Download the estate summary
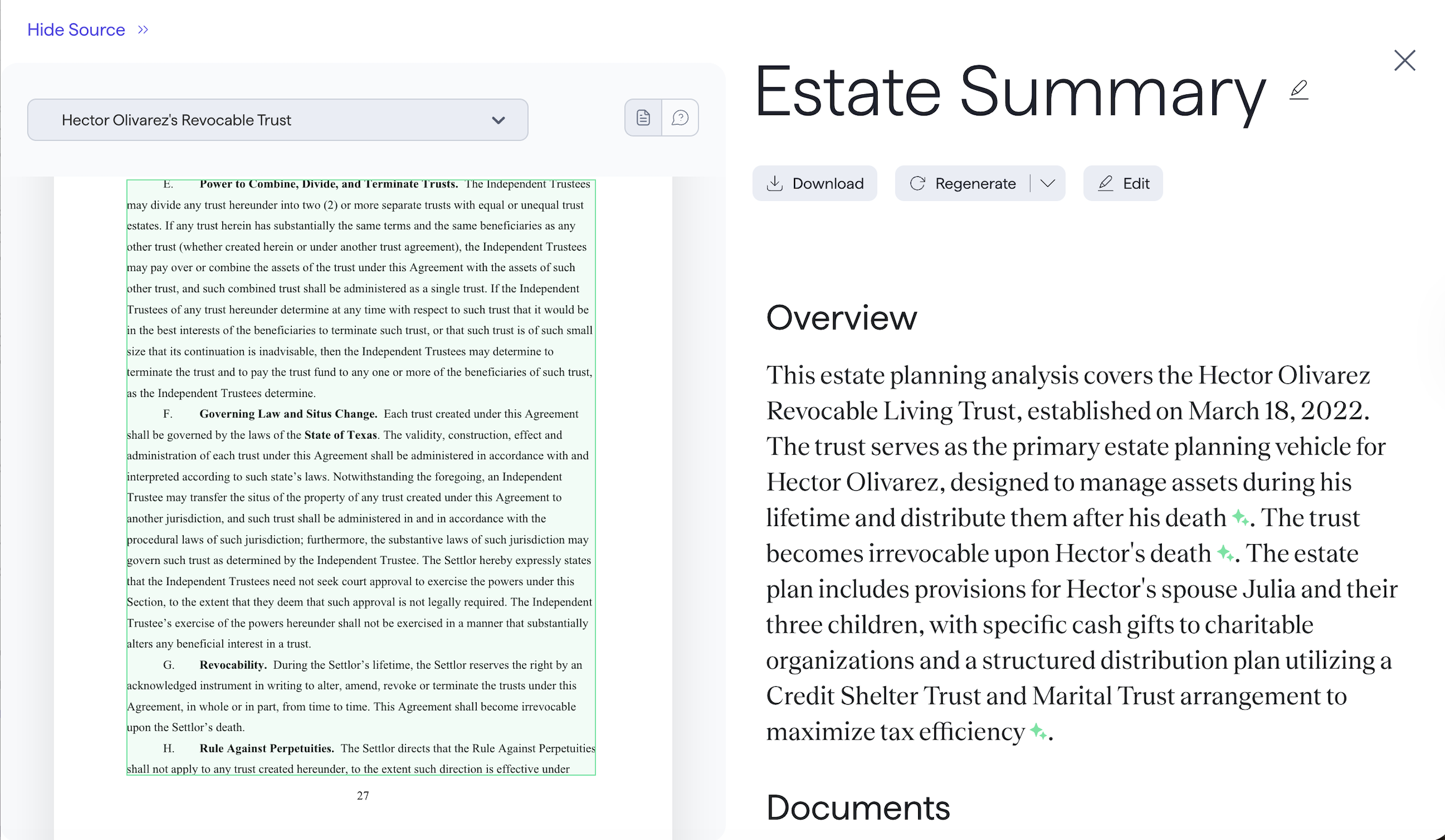Screen dimensions: 1445x840 pos(814,184)
